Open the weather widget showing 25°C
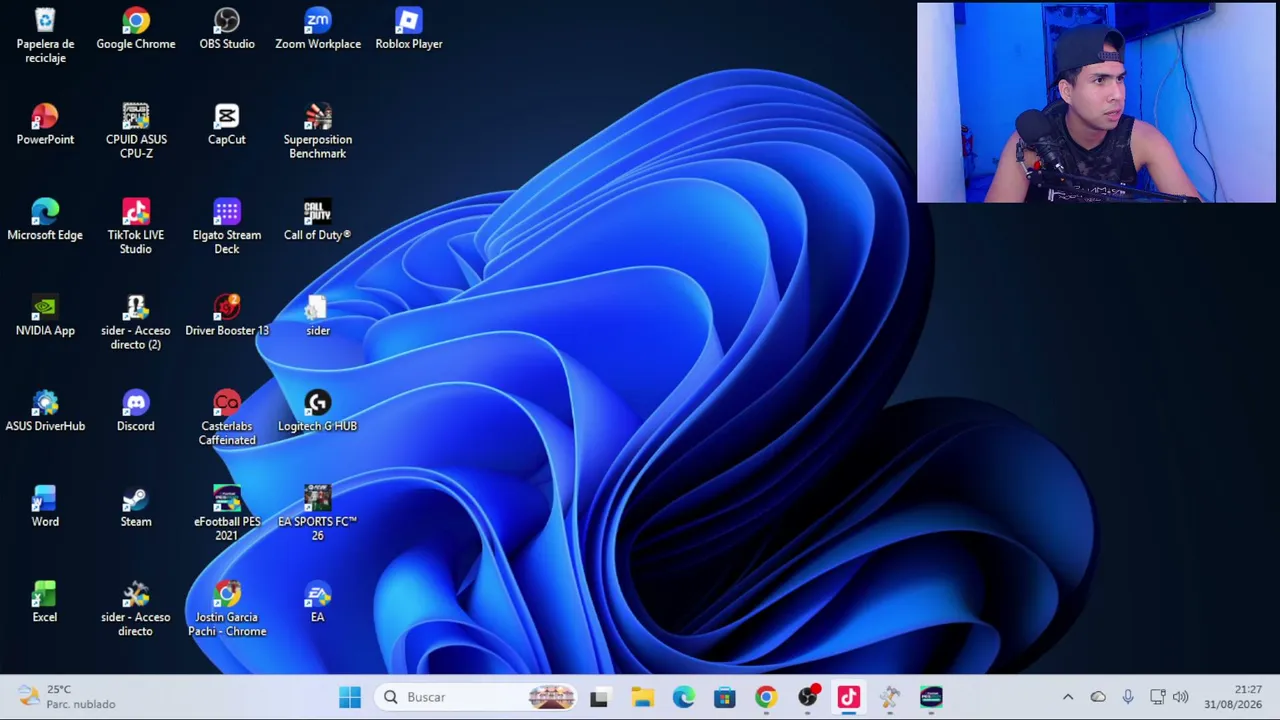The height and width of the screenshot is (720, 1280). (x=66, y=697)
